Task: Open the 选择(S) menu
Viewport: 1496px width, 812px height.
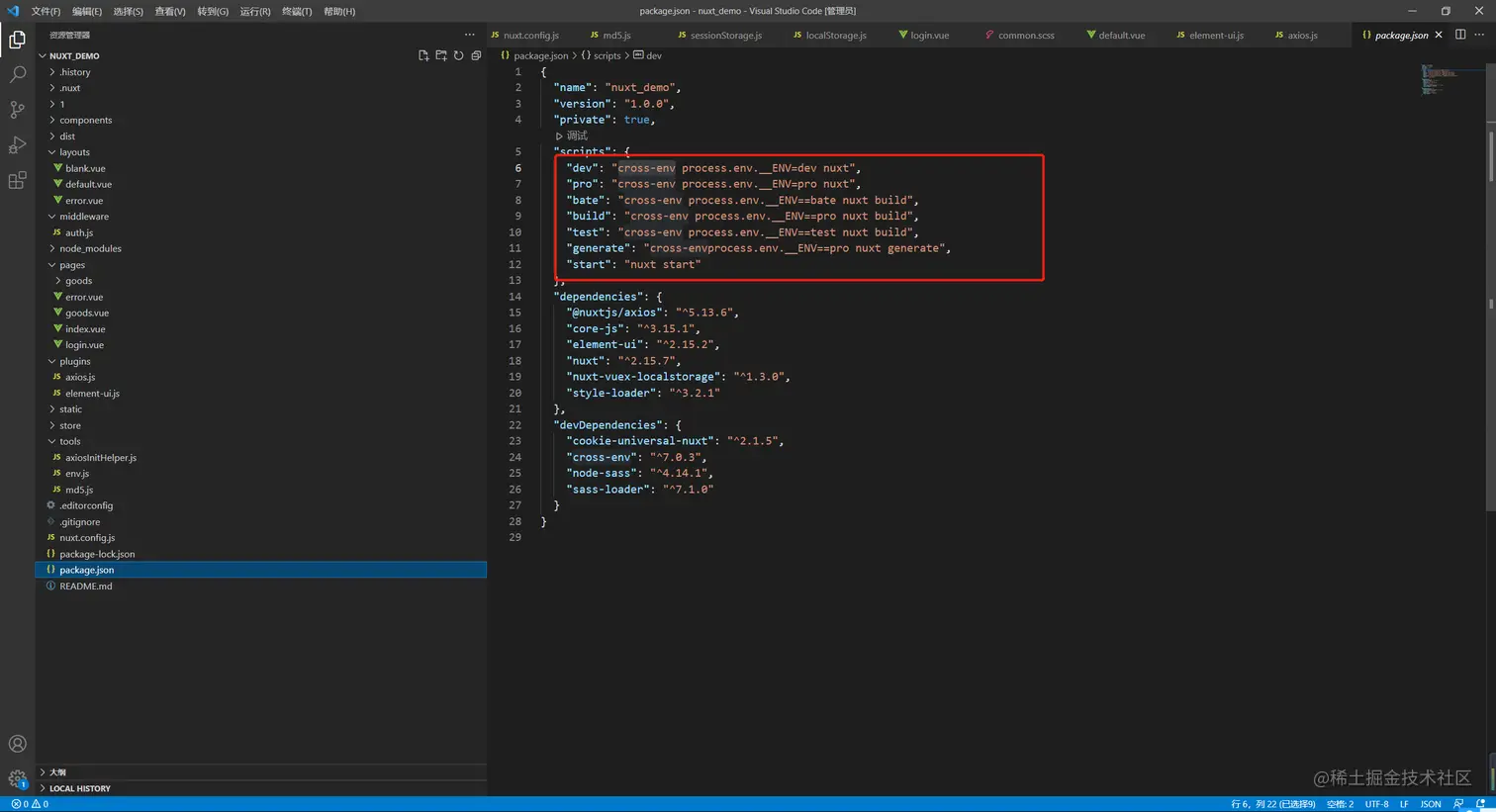Action: click(128, 11)
